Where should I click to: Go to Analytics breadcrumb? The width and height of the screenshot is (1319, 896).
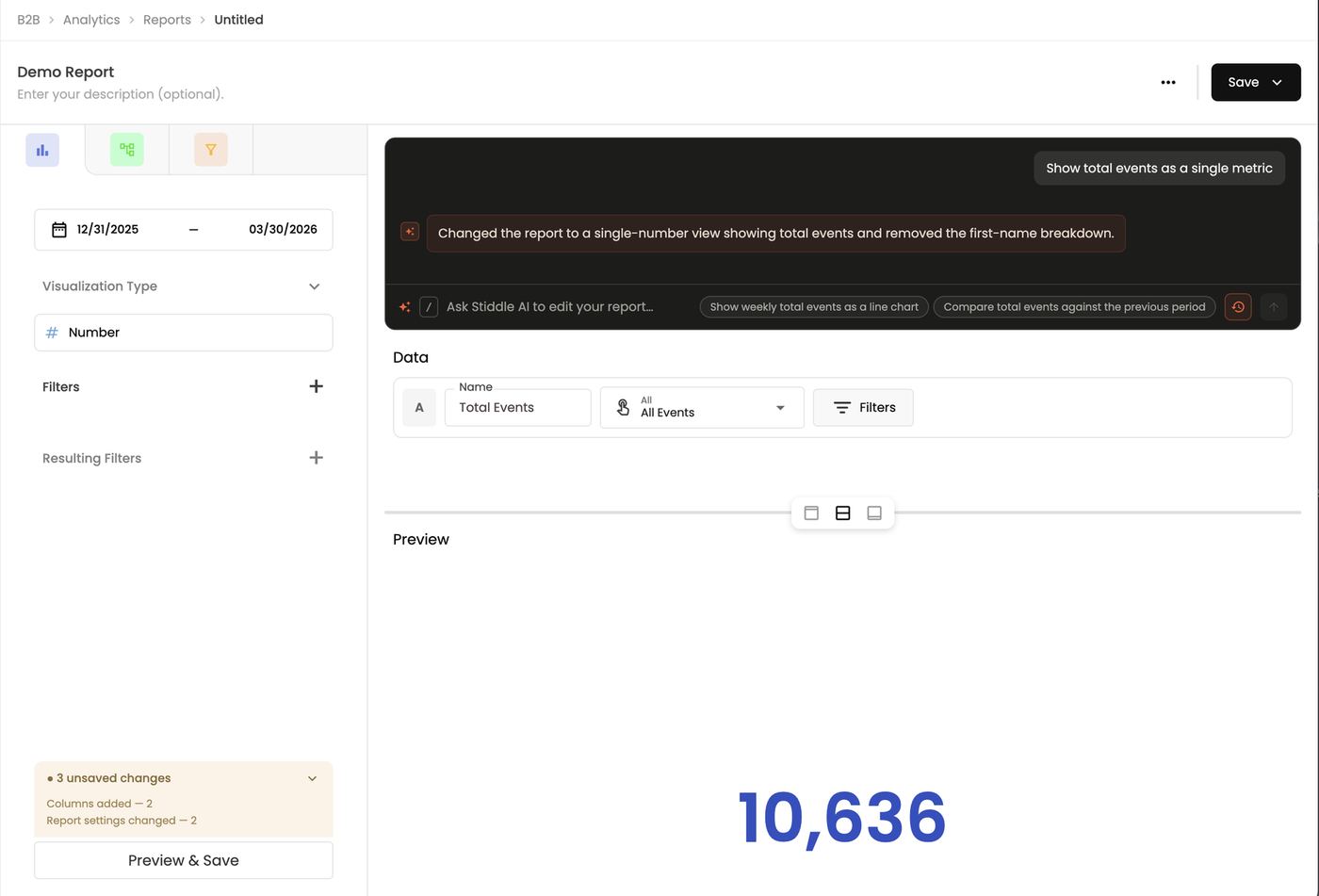[x=91, y=20]
